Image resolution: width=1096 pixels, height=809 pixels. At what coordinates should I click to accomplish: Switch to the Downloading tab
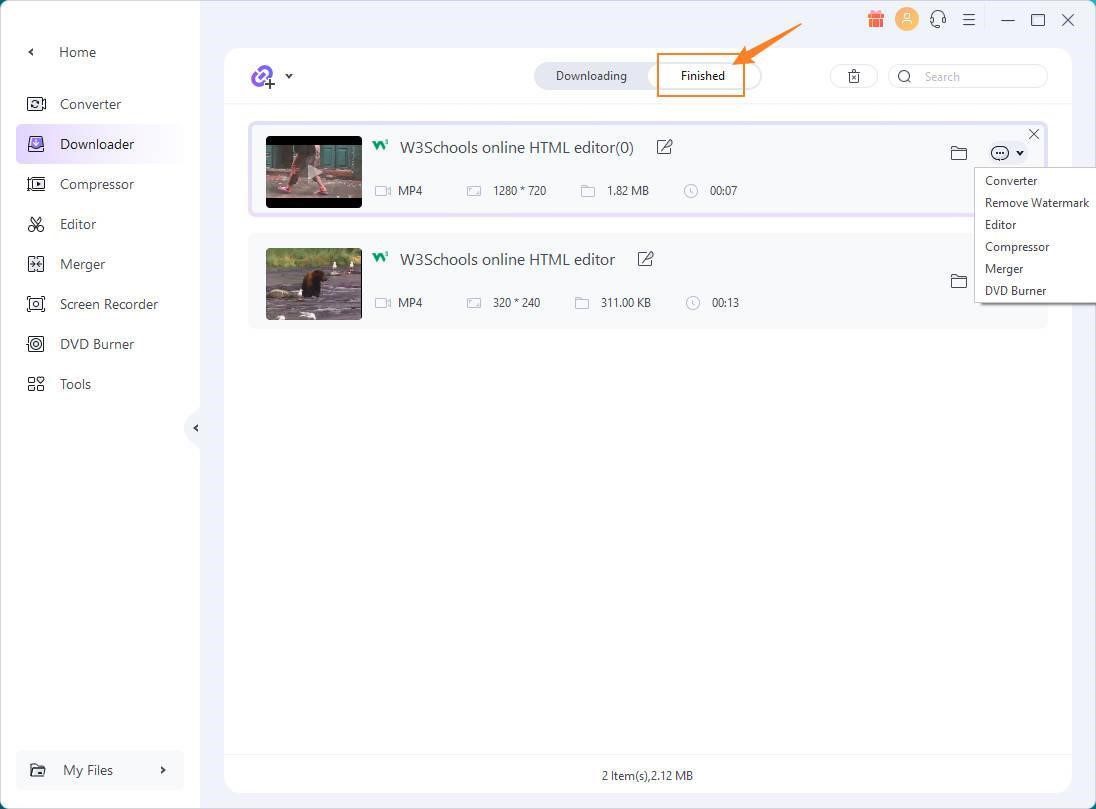click(591, 75)
